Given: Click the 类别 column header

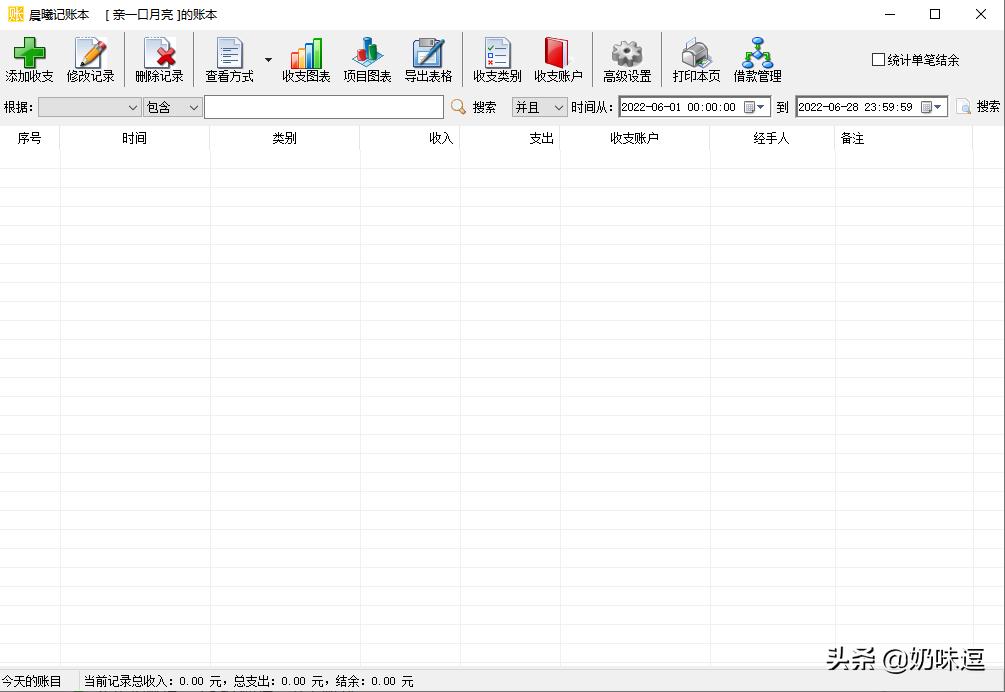Looking at the screenshot, I should (x=285, y=138).
